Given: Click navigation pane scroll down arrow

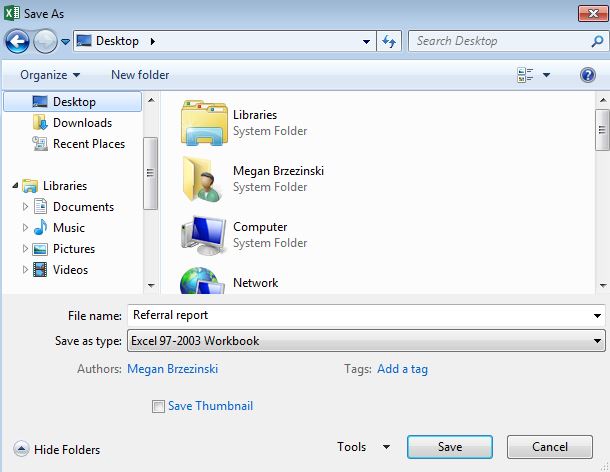Looking at the screenshot, I should [x=151, y=286].
